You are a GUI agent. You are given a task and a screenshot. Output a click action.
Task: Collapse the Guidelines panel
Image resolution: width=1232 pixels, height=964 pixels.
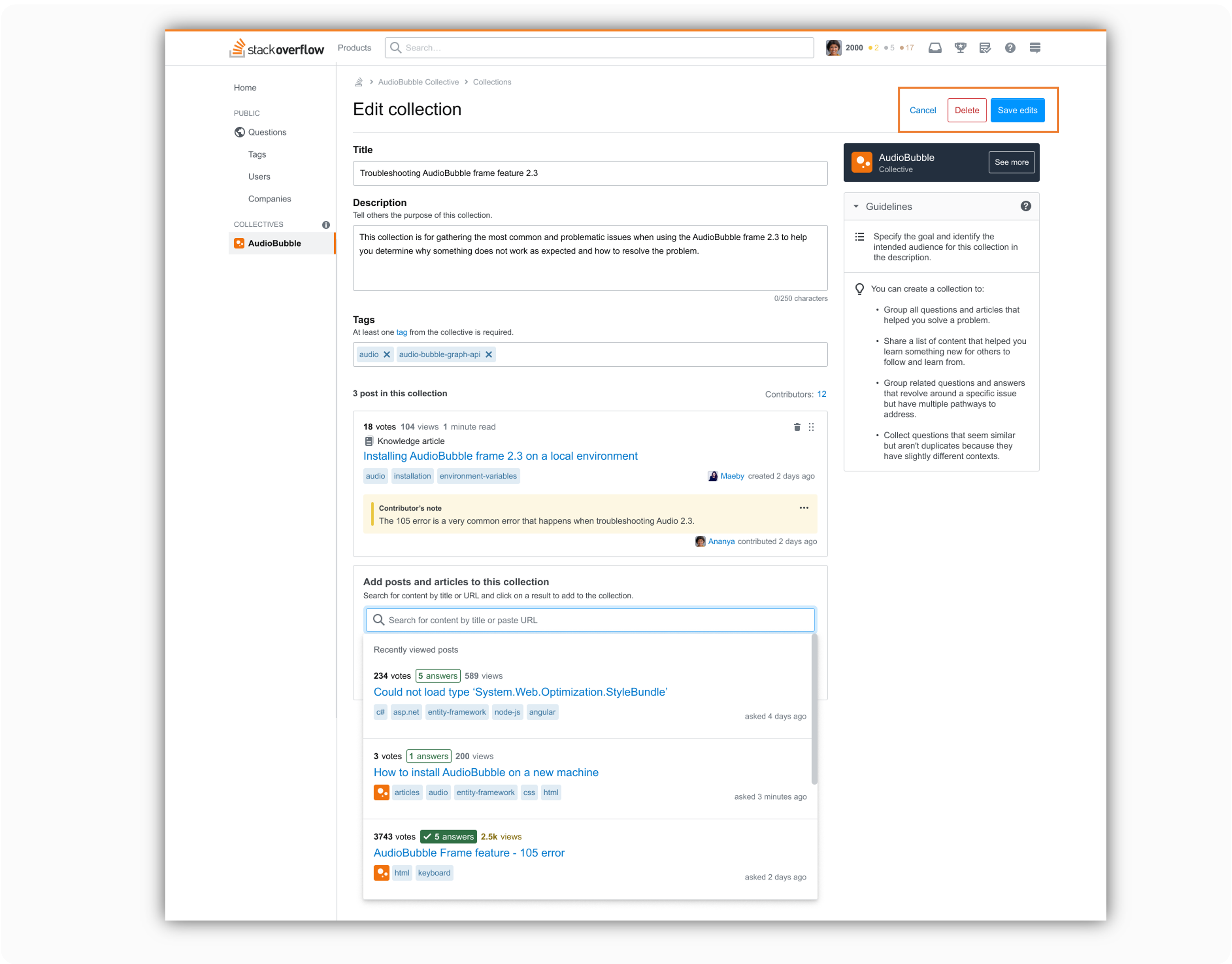856,207
